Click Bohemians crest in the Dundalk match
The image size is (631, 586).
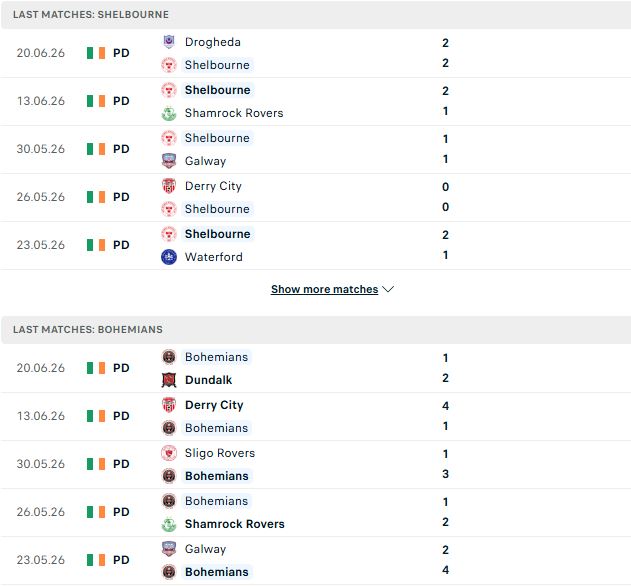(169, 357)
